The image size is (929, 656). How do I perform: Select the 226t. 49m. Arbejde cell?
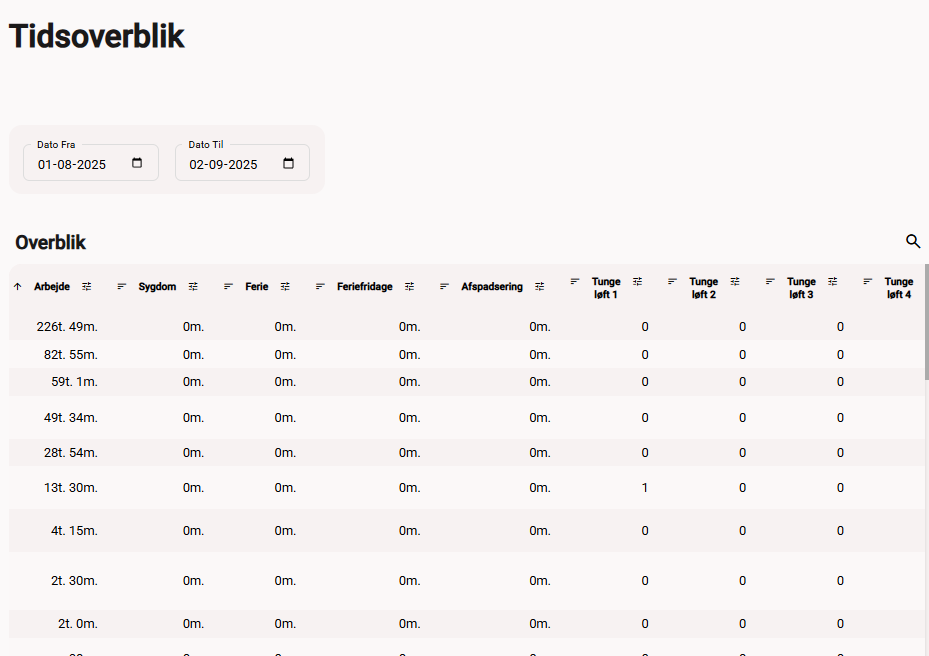click(x=67, y=326)
